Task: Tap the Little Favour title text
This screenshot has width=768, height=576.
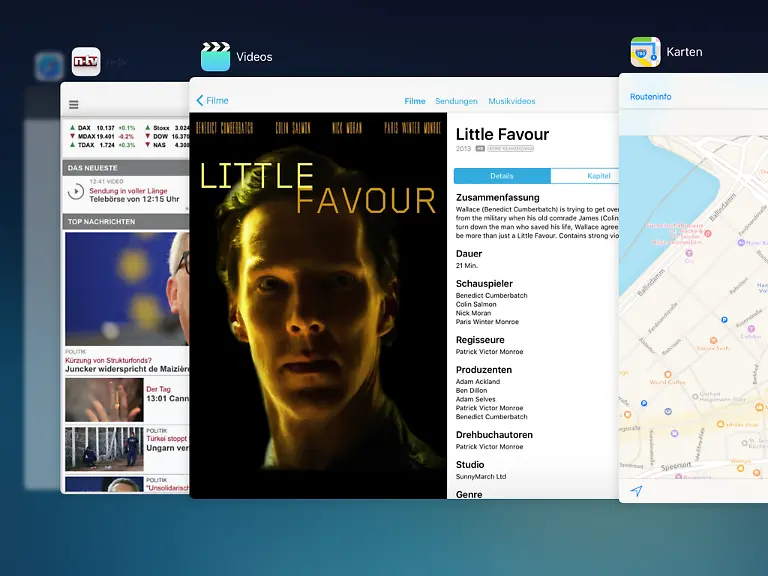Action: [502, 134]
